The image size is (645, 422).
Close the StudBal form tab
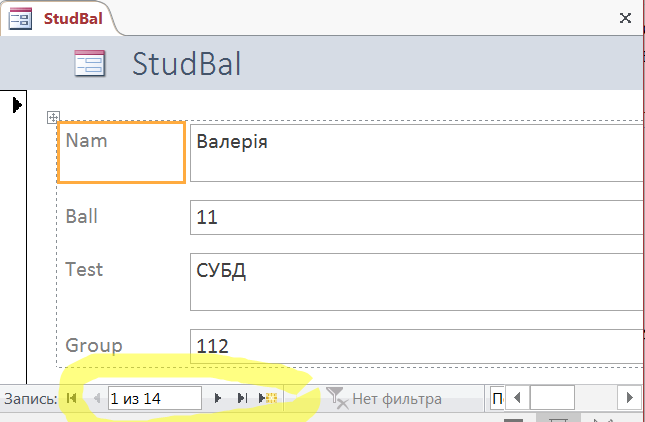point(625,17)
